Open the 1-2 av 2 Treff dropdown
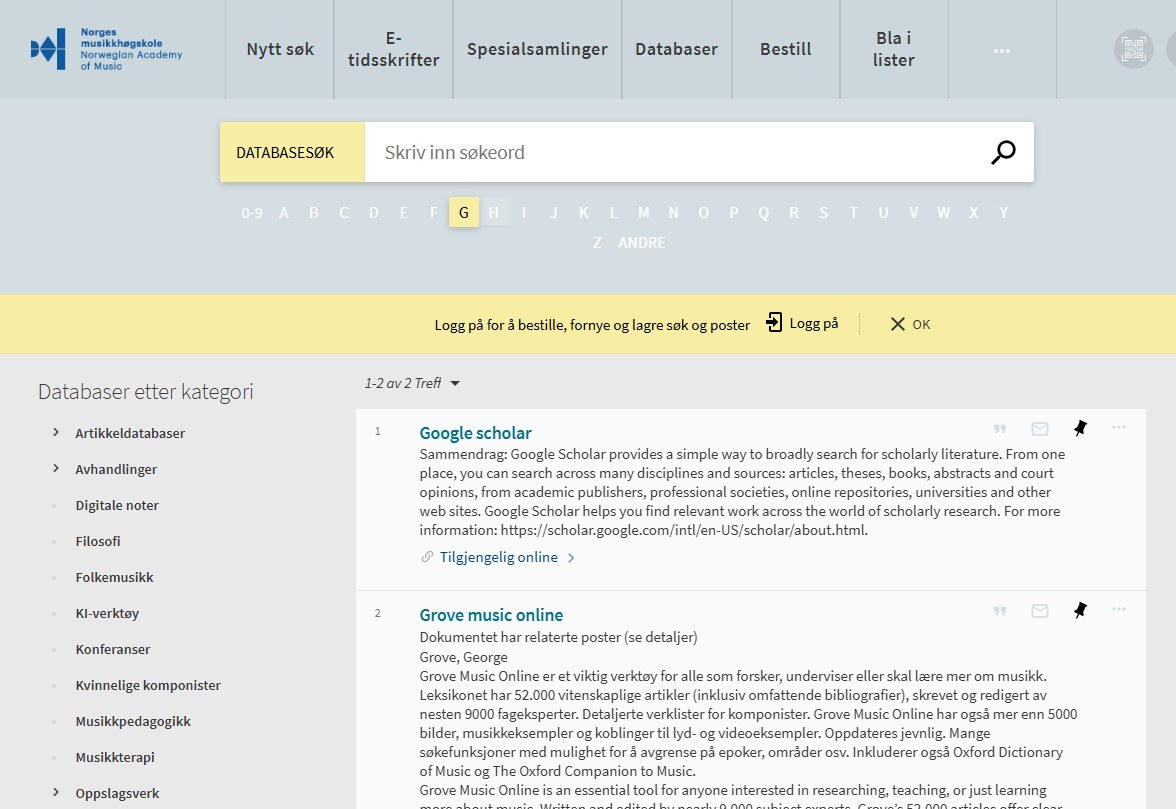 click(x=412, y=383)
